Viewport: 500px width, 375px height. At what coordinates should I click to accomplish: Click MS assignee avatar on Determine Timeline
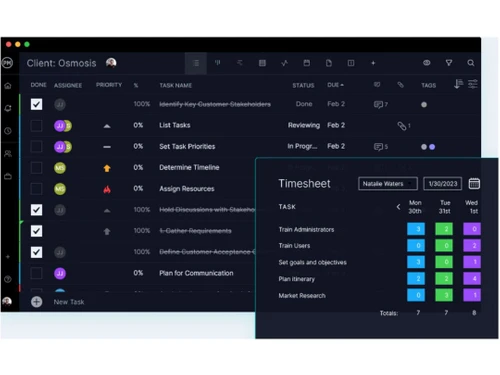(x=60, y=168)
